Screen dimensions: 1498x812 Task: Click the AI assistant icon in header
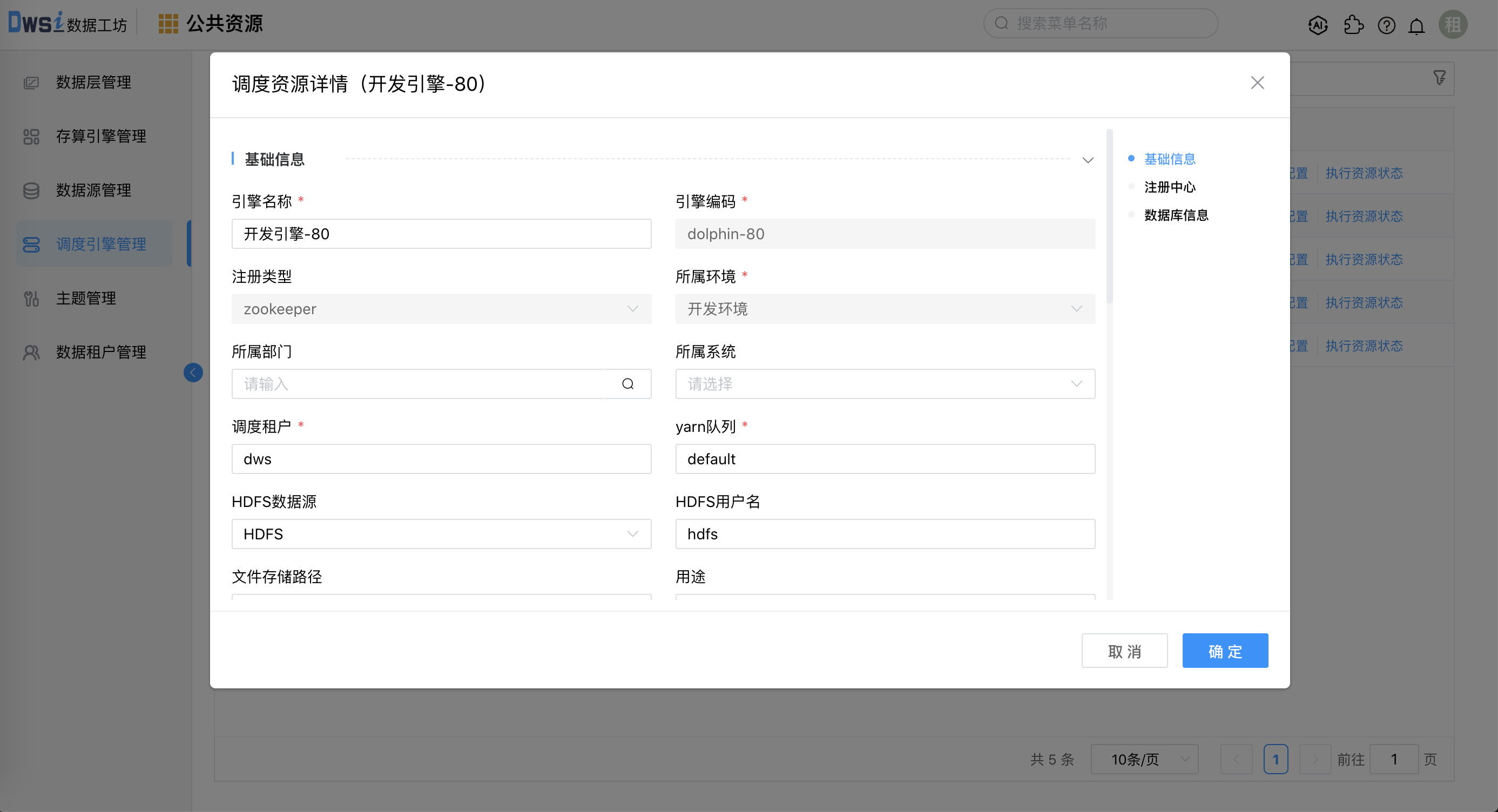[x=1318, y=25]
